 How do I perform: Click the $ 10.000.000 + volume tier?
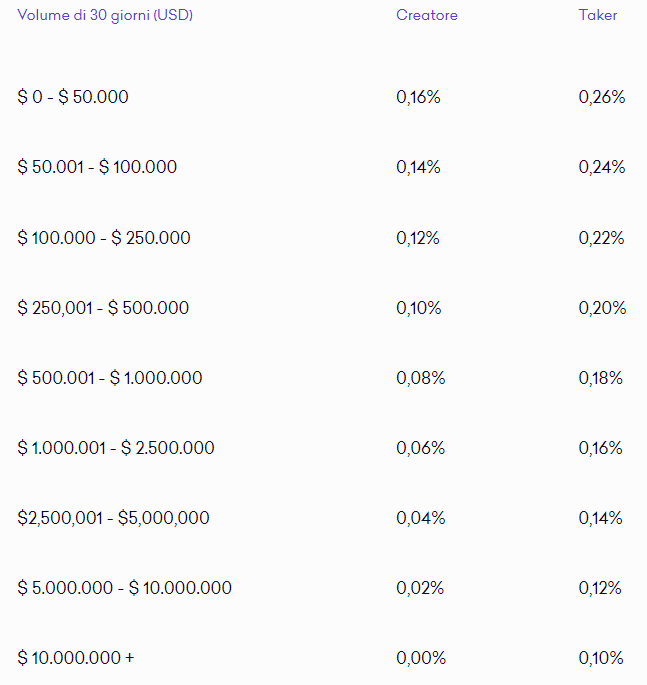76,658
